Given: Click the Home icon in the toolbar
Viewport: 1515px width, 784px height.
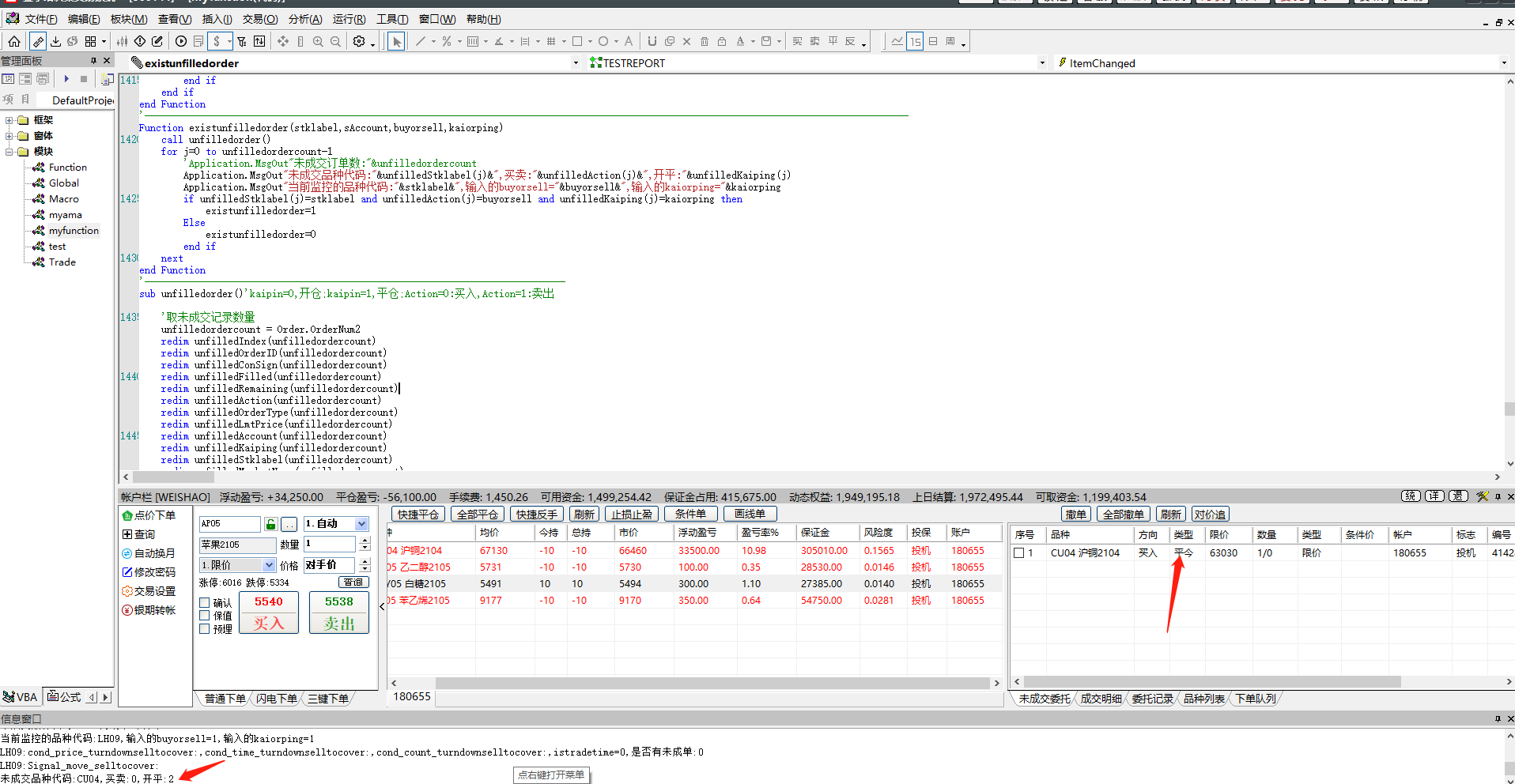Looking at the screenshot, I should click(14, 41).
